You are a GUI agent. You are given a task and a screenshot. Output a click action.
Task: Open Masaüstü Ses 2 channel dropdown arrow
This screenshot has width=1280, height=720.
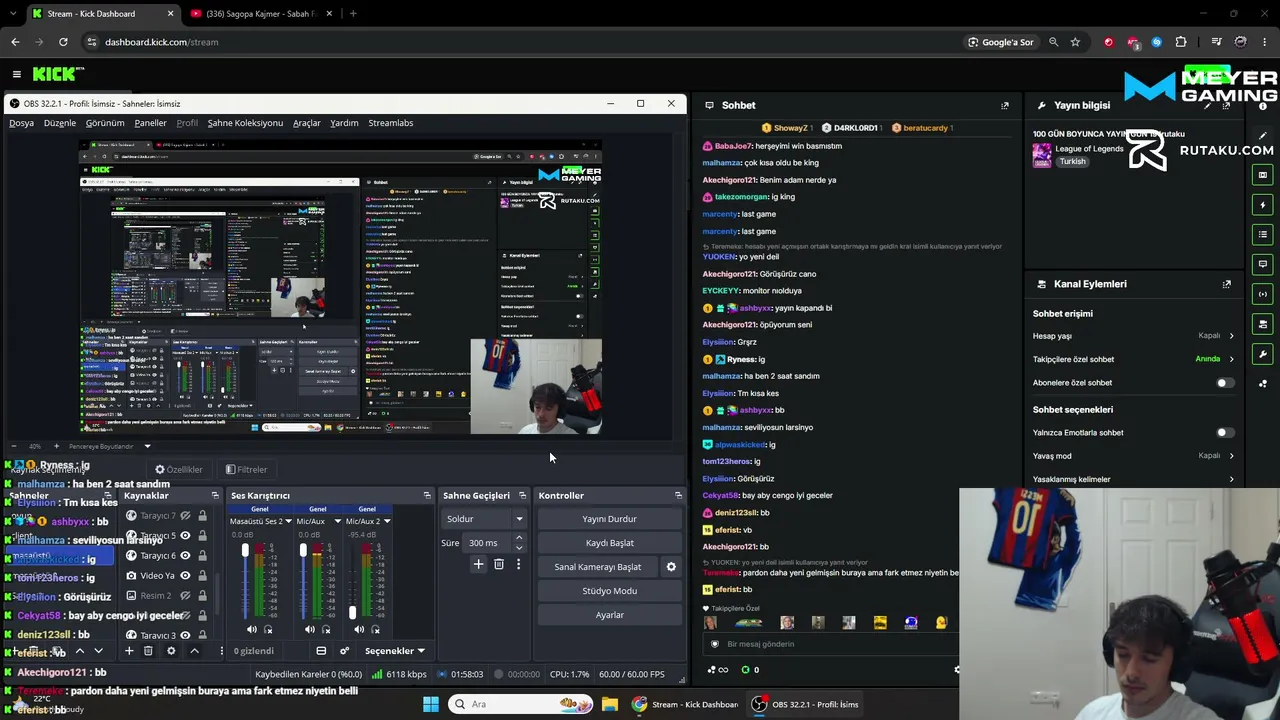288,521
